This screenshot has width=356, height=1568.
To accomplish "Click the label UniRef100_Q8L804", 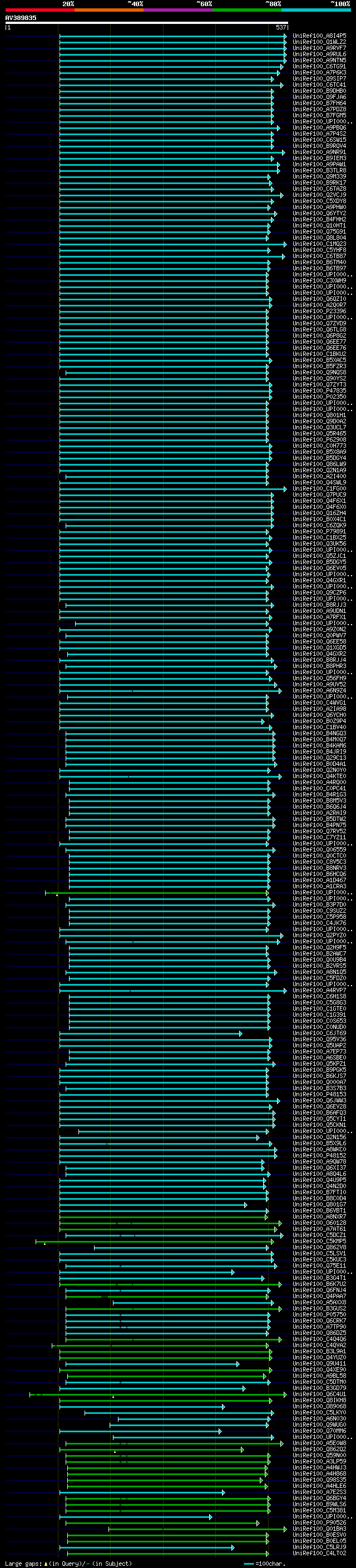I will coord(319,238).
